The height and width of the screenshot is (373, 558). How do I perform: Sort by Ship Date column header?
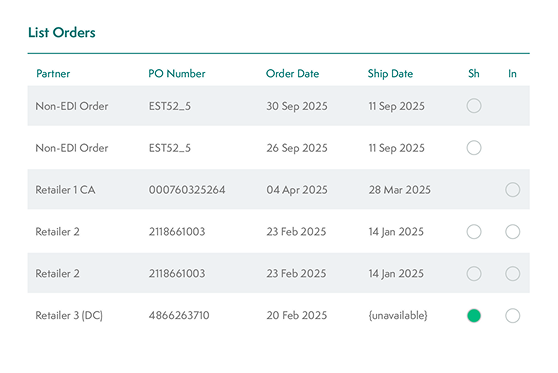coord(390,73)
